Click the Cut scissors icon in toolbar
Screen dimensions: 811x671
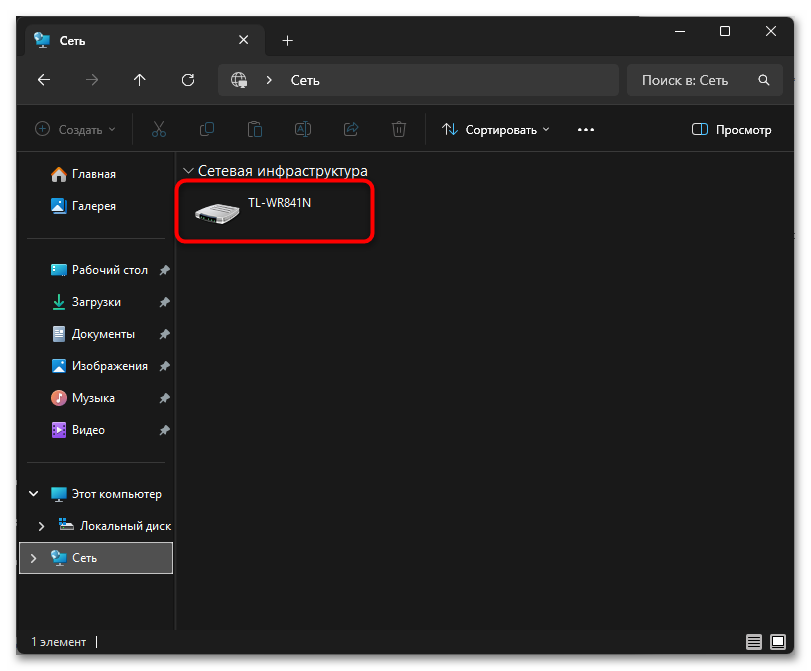click(159, 129)
